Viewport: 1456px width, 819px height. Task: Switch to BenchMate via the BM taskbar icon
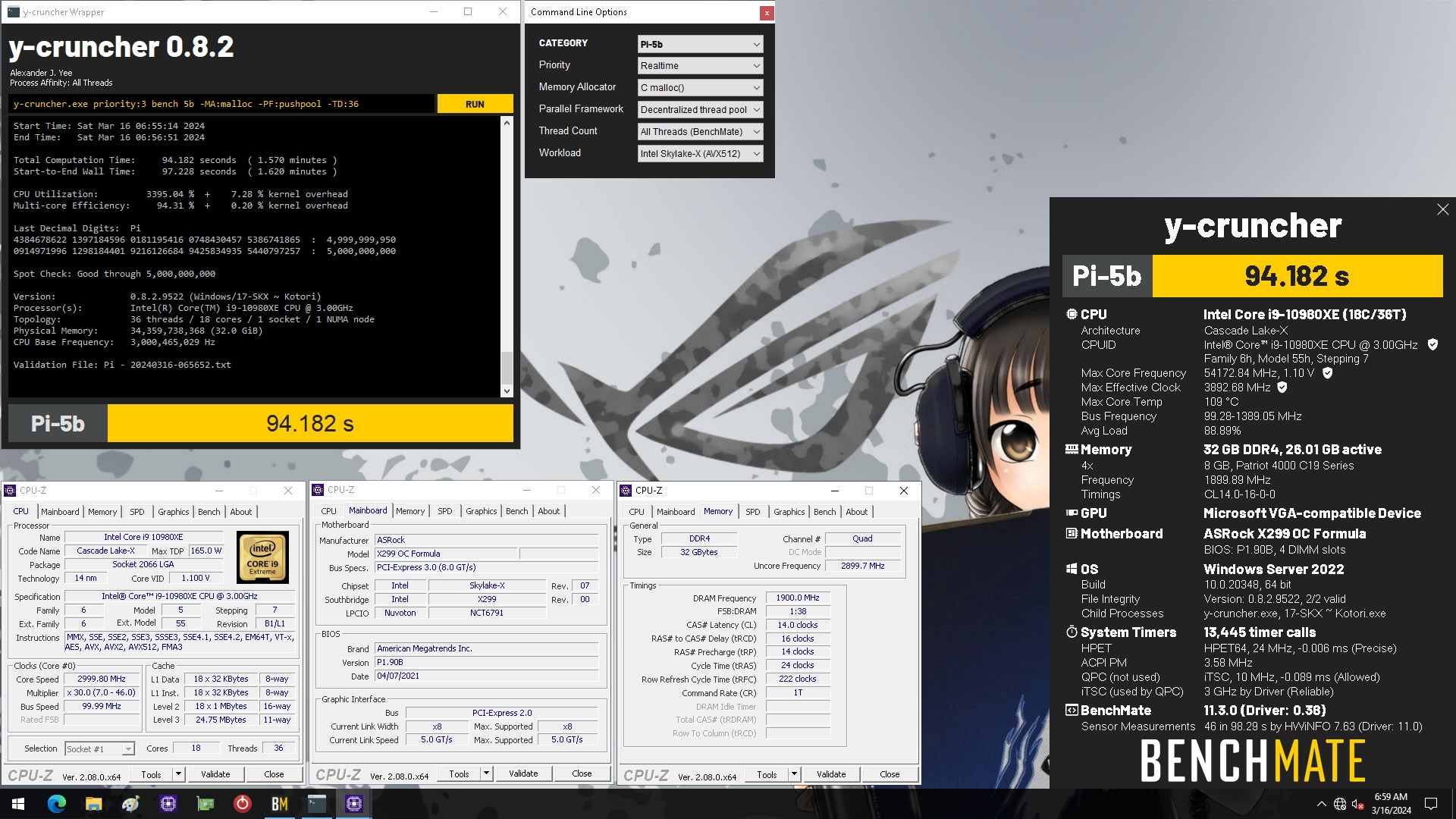point(280,804)
